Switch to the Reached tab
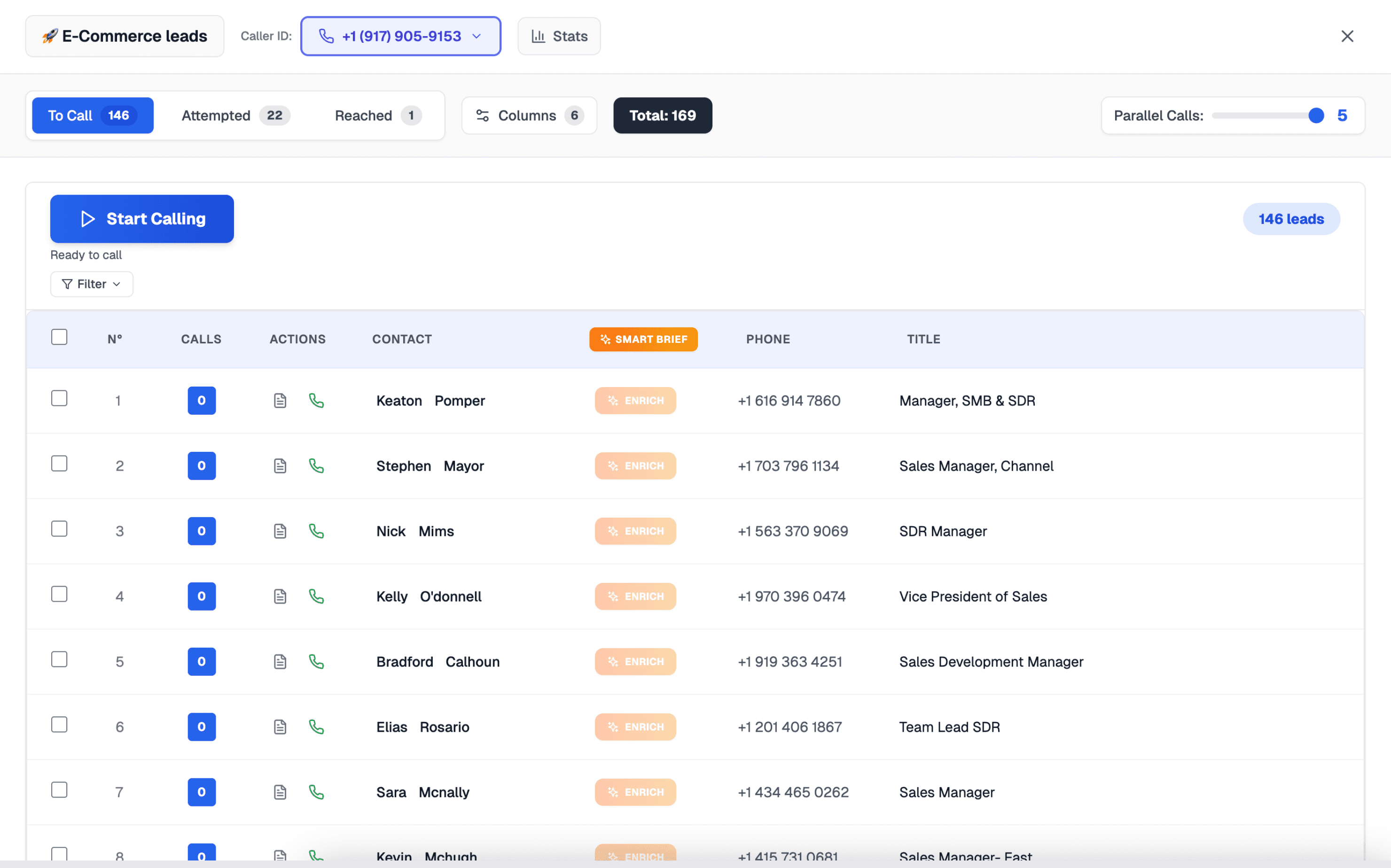 click(377, 116)
